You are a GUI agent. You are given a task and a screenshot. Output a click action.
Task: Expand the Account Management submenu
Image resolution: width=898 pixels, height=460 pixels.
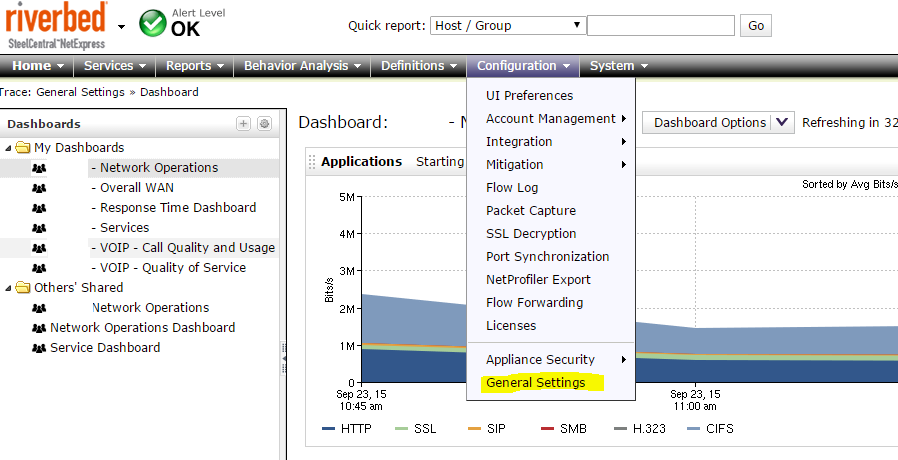[551, 119]
